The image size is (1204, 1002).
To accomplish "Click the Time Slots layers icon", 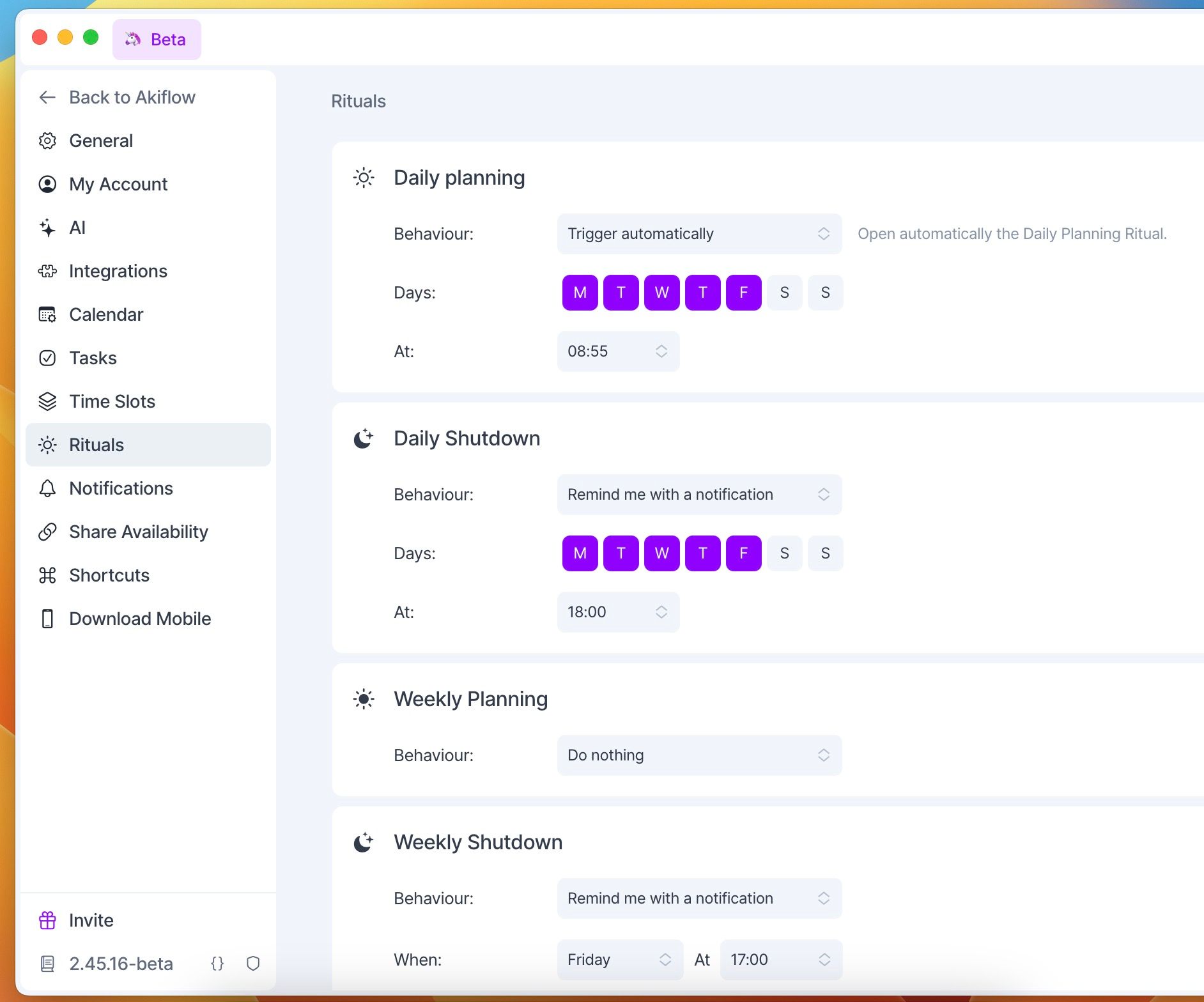I will (47, 401).
